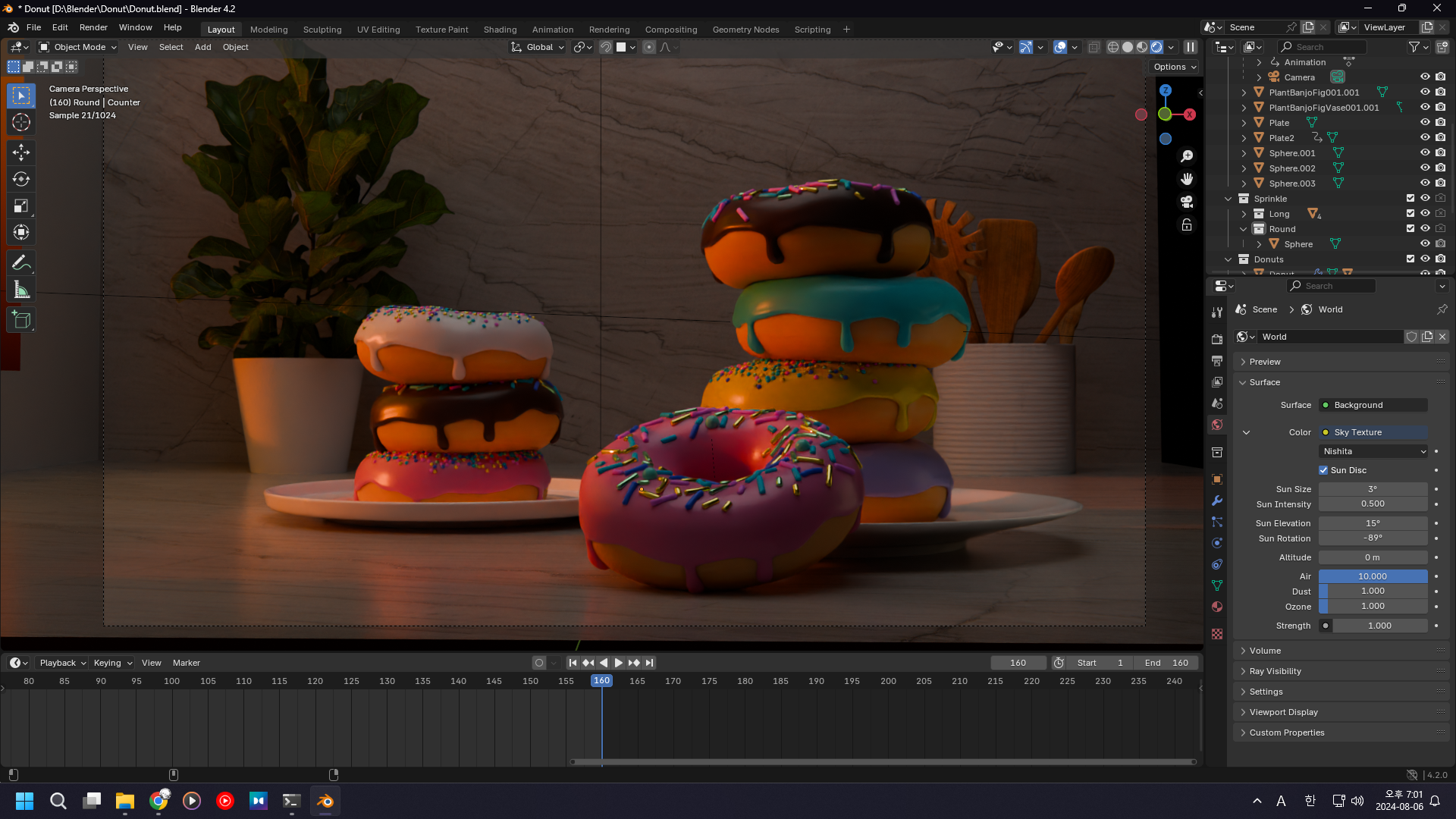The height and width of the screenshot is (819, 1456).
Task: Click the Background surface shader button
Action: coord(1373,405)
